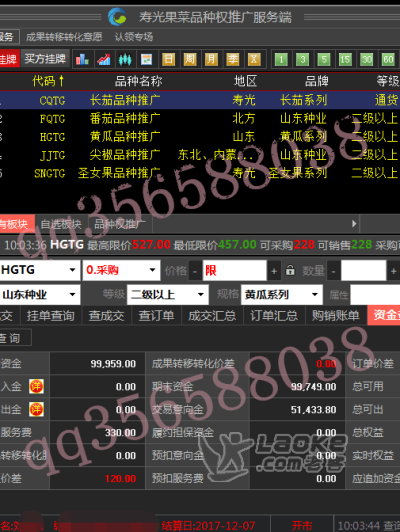This screenshot has width=400, height=532.
Task: Open 查订单 tab
Action: coord(156,316)
